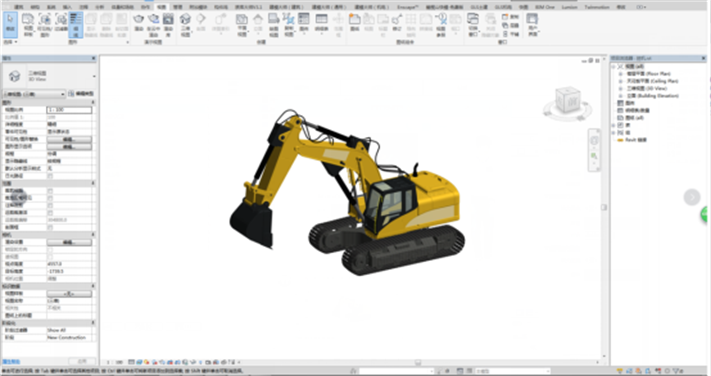Open the Switch Windows tool
This screenshot has height=376, width=711.
(x=473, y=24)
